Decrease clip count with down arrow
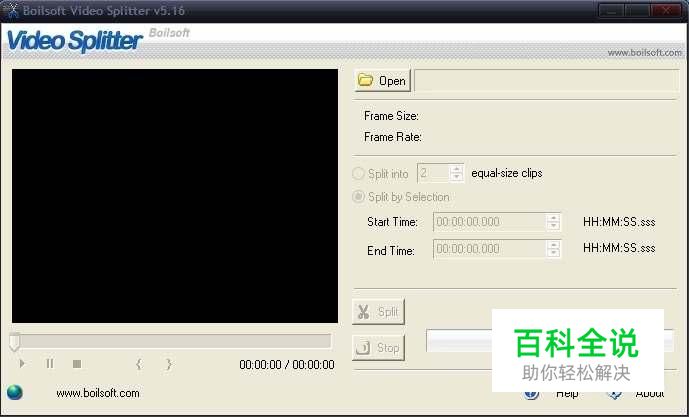Image resolution: width=689 pixels, height=417 pixels. (x=457, y=178)
